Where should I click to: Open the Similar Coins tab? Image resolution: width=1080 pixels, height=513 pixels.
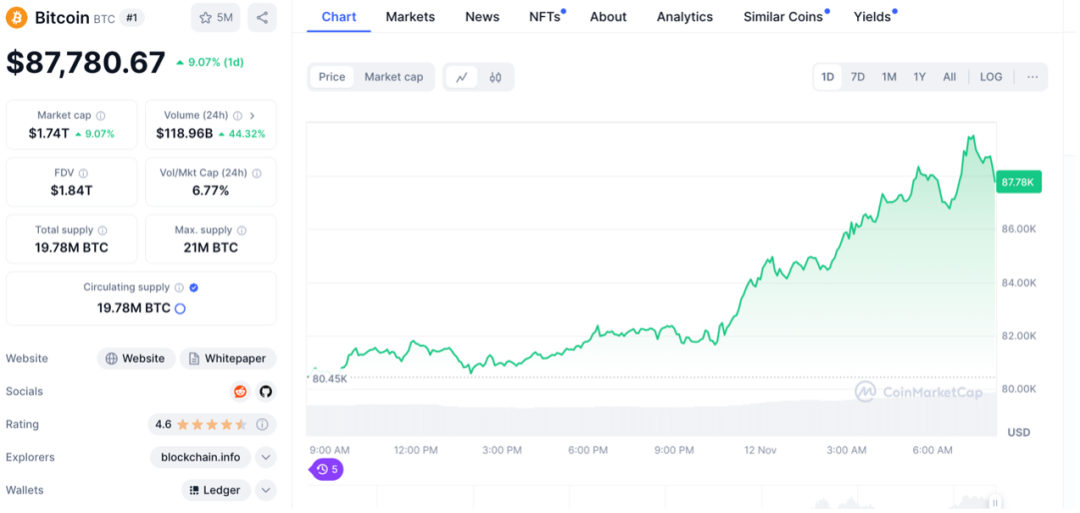(x=785, y=17)
